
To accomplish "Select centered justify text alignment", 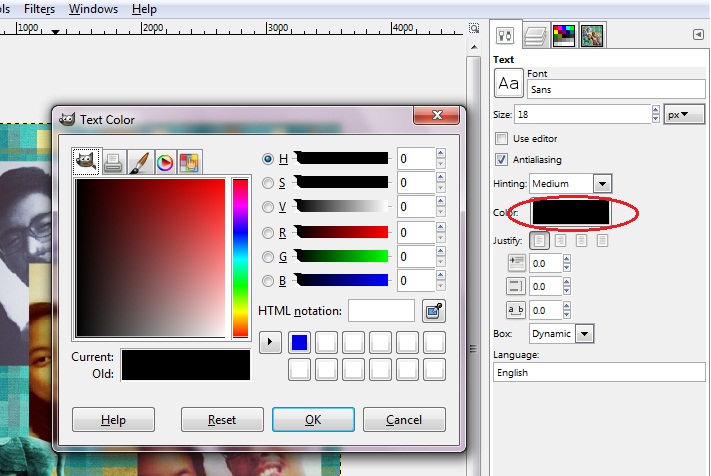I will [x=581, y=240].
